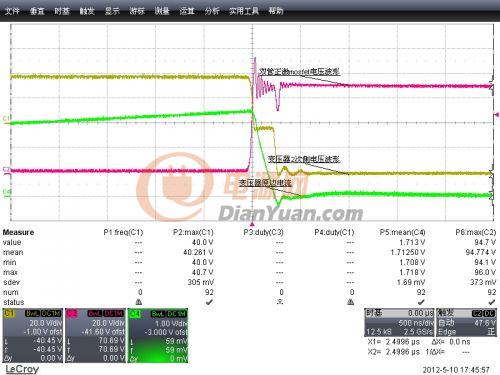Open the 实用工具 (Utilities) menu
The image size is (500, 375).
[x=244, y=11]
